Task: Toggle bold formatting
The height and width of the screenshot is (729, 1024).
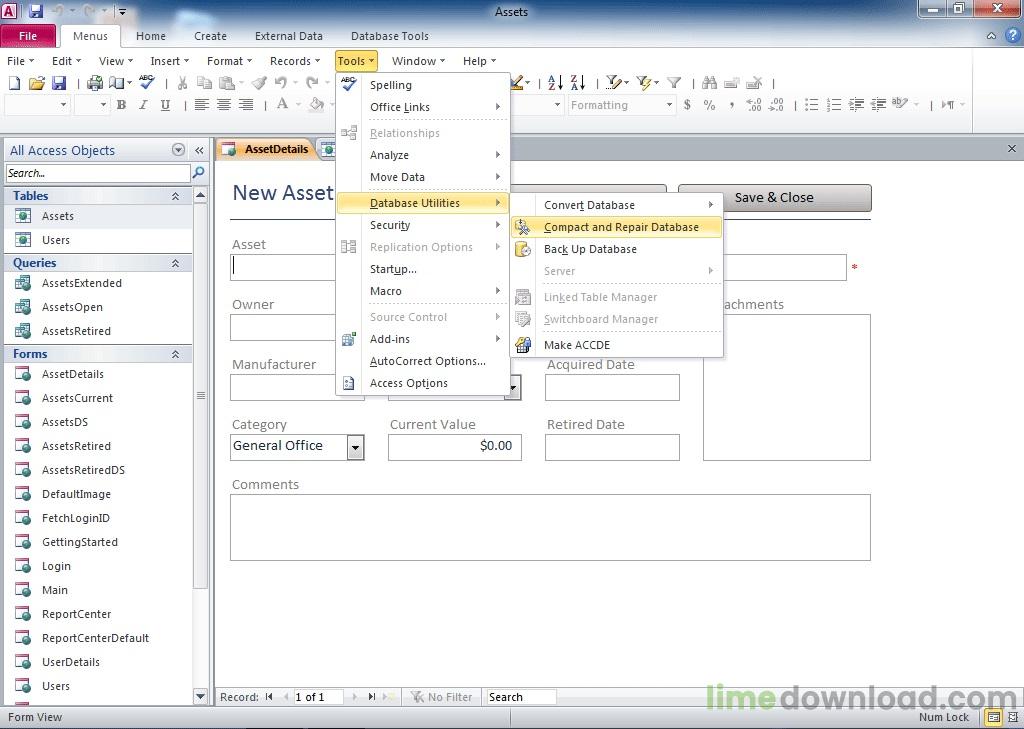Action: pyautogui.click(x=121, y=105)
